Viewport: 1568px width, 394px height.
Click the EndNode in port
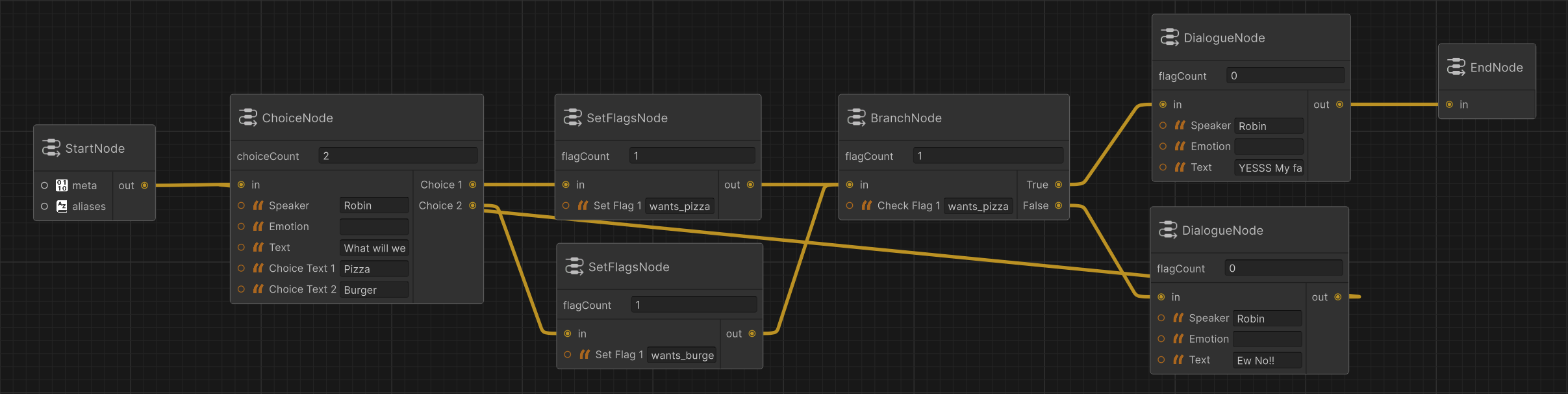click(x=1449, y=104)
